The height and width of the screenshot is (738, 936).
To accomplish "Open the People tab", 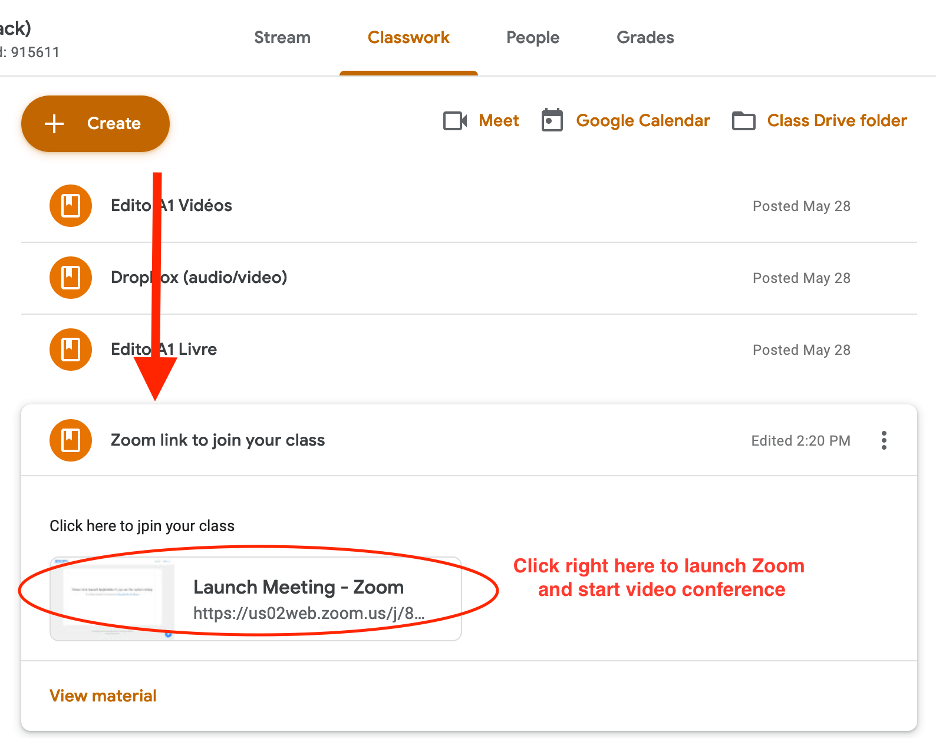I will [532, 38].
